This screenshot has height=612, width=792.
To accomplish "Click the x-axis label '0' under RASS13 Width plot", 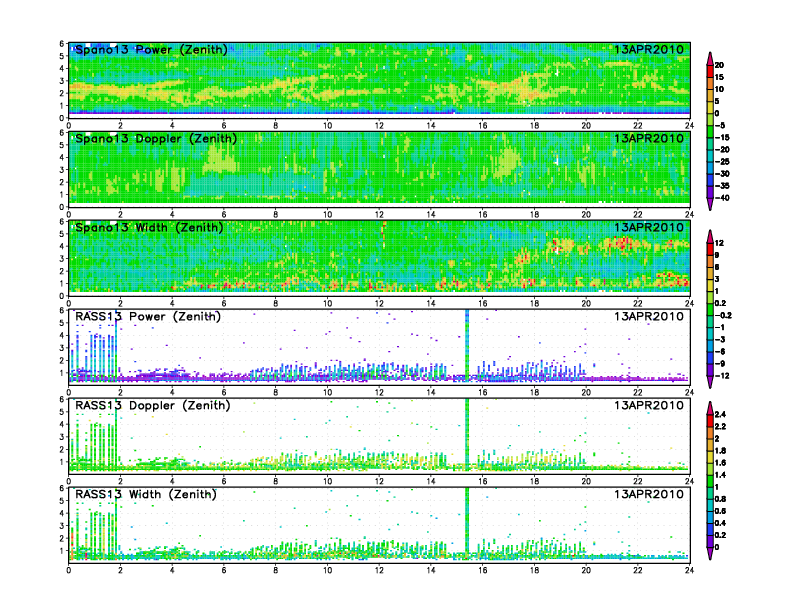I will 69,570.
